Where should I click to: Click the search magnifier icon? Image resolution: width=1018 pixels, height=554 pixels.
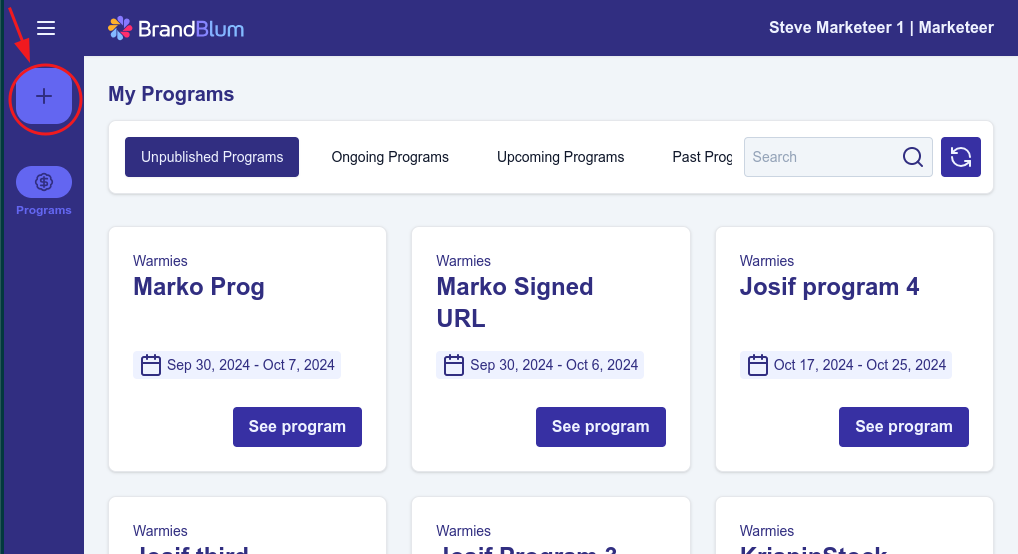coord(912,157)
